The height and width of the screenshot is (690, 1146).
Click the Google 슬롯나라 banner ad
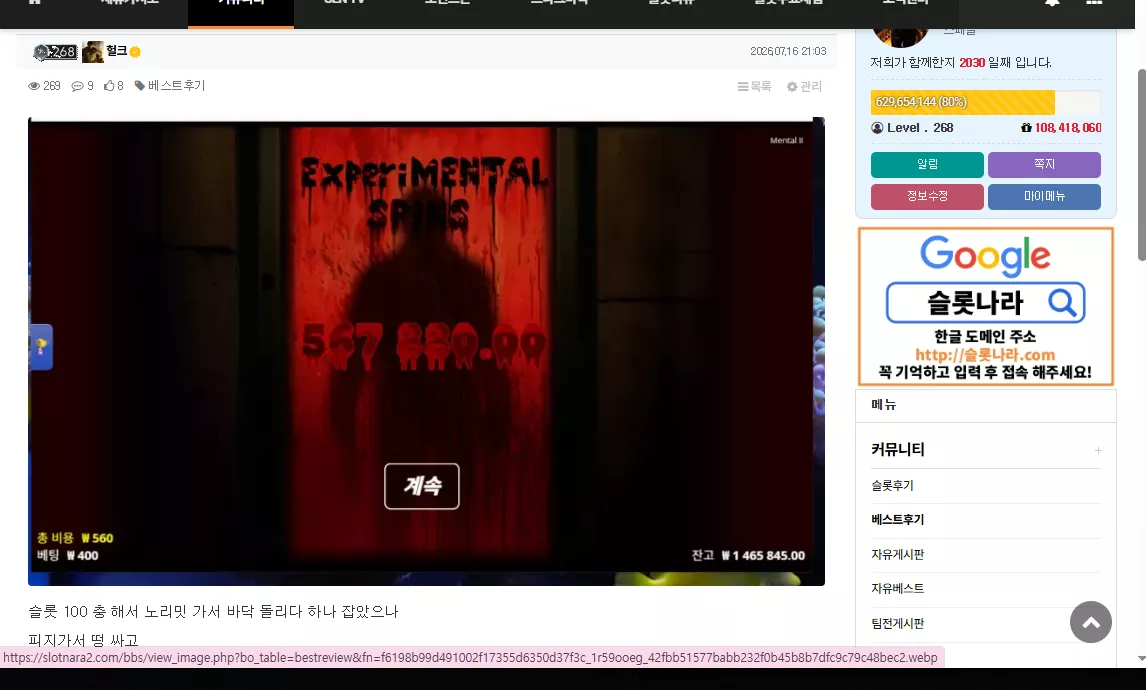(985, 306)
